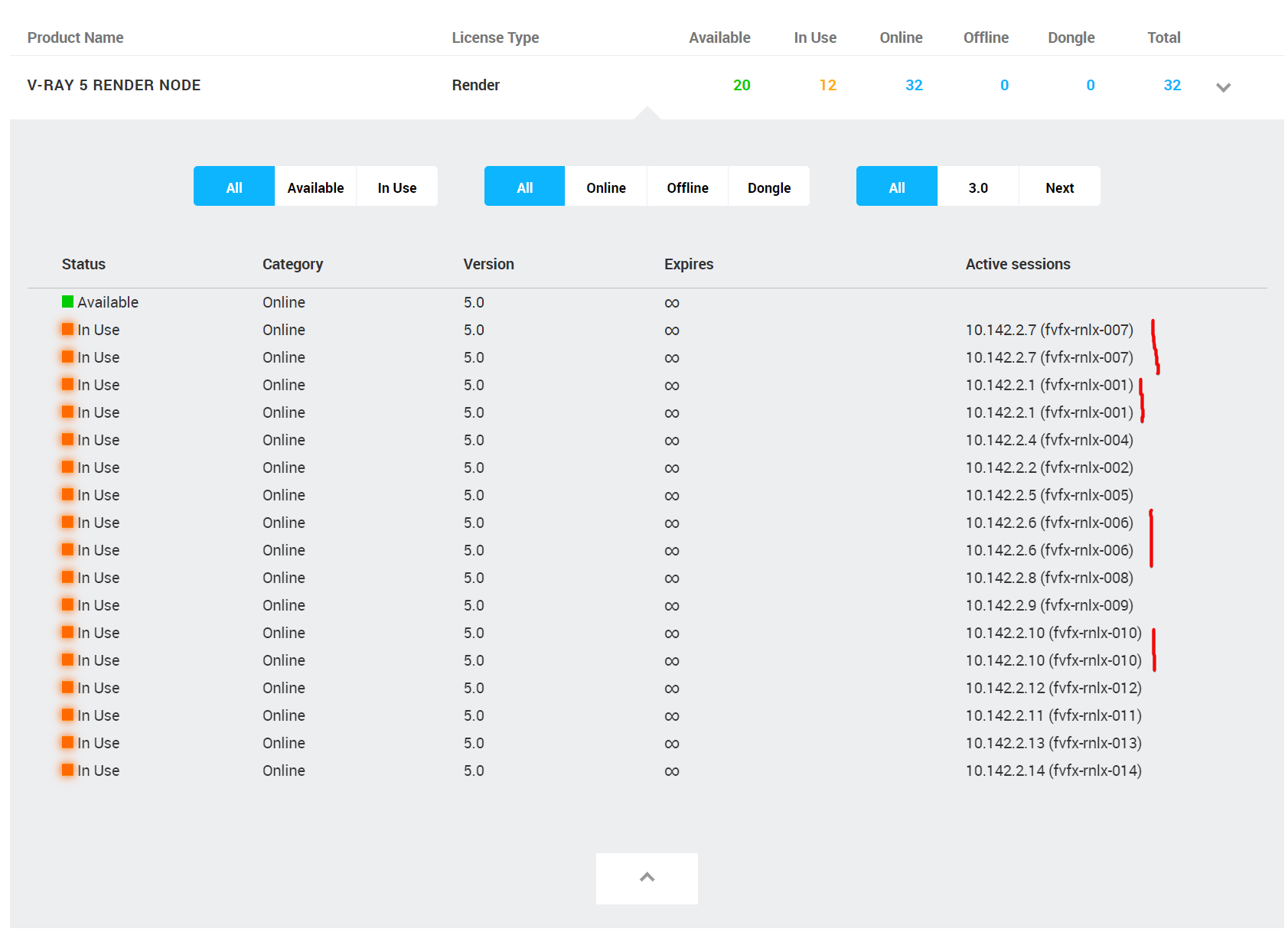The width and height of the screenshot is (1288, 935).
Task: Click orange In Use icon for fvfx-rnlx-002 row
Action: [x=67, y=467]
